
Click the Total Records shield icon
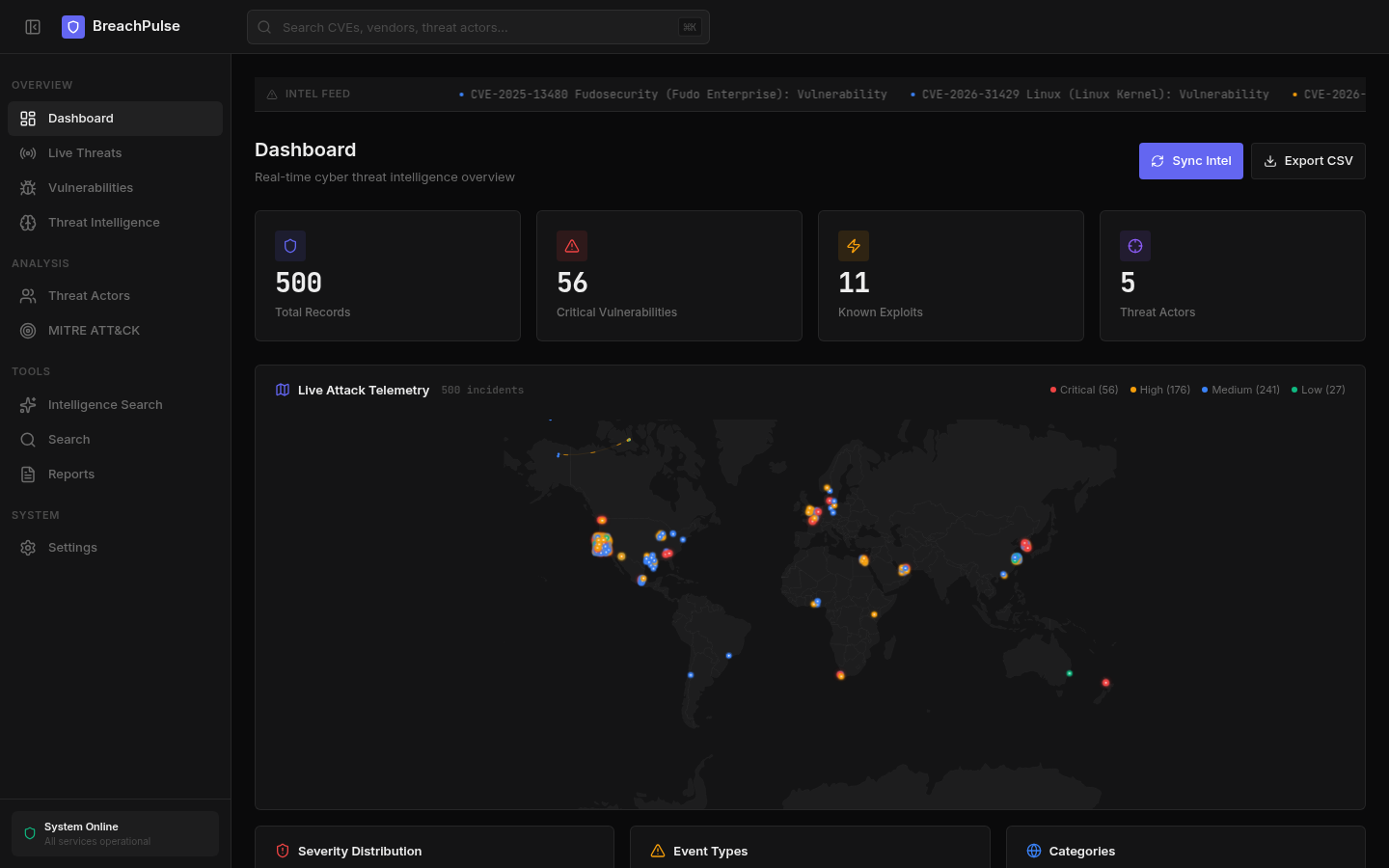(290, 246)
